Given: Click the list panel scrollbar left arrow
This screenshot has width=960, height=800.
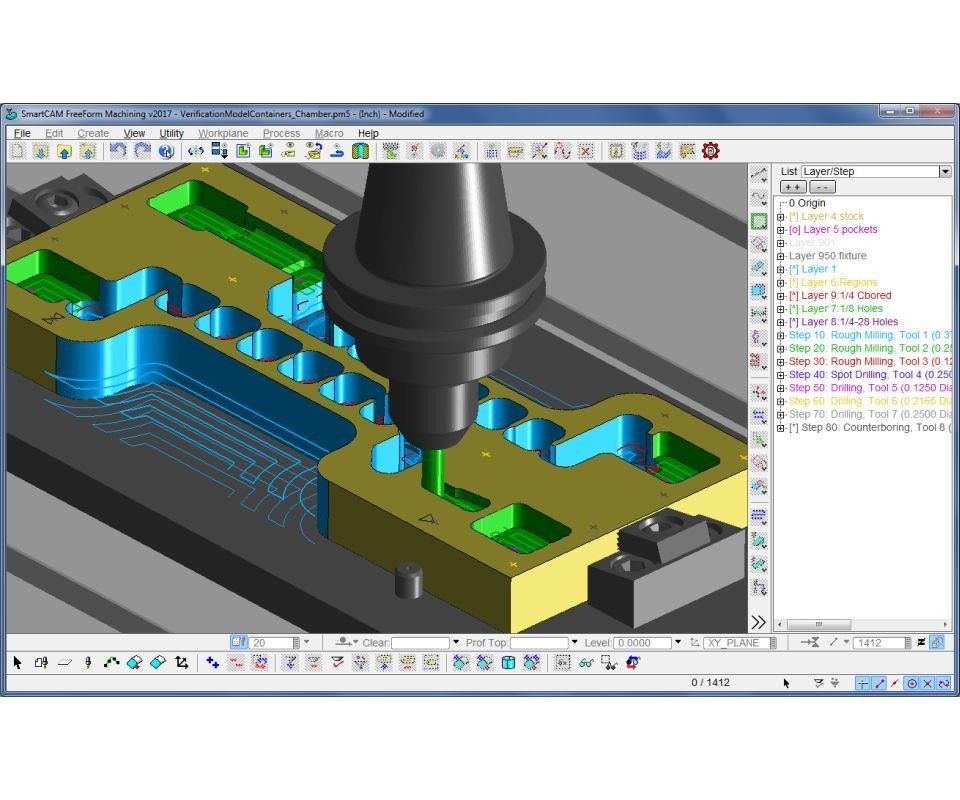Looking at the screenshot, I should (x=779, y=624).
